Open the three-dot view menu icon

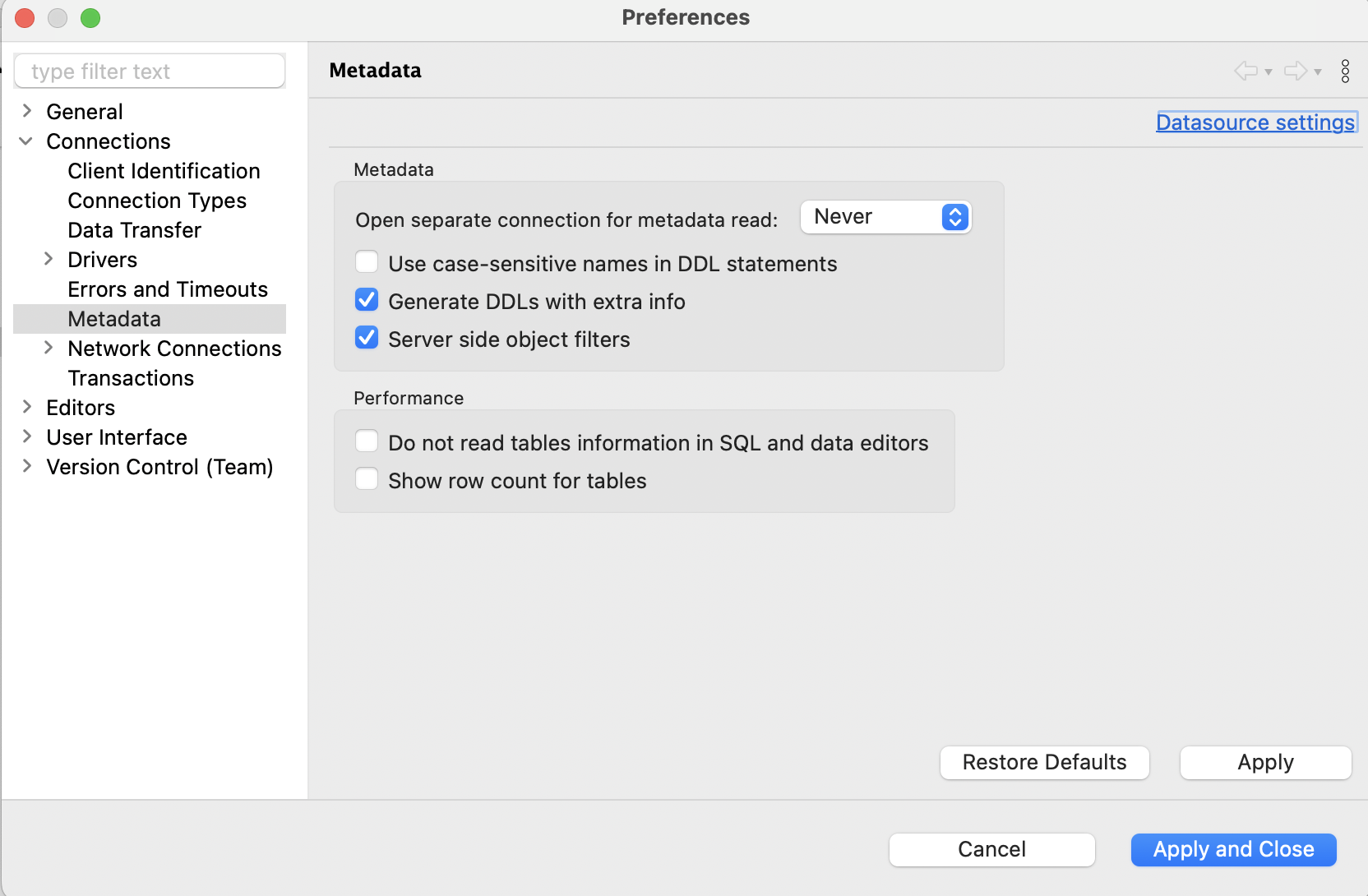(x=1345, y=71)
